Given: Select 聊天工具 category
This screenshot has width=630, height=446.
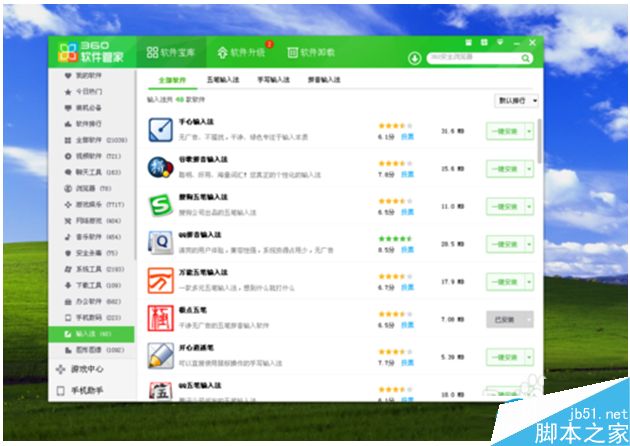Looking at the screenshot, I should 92,172.
